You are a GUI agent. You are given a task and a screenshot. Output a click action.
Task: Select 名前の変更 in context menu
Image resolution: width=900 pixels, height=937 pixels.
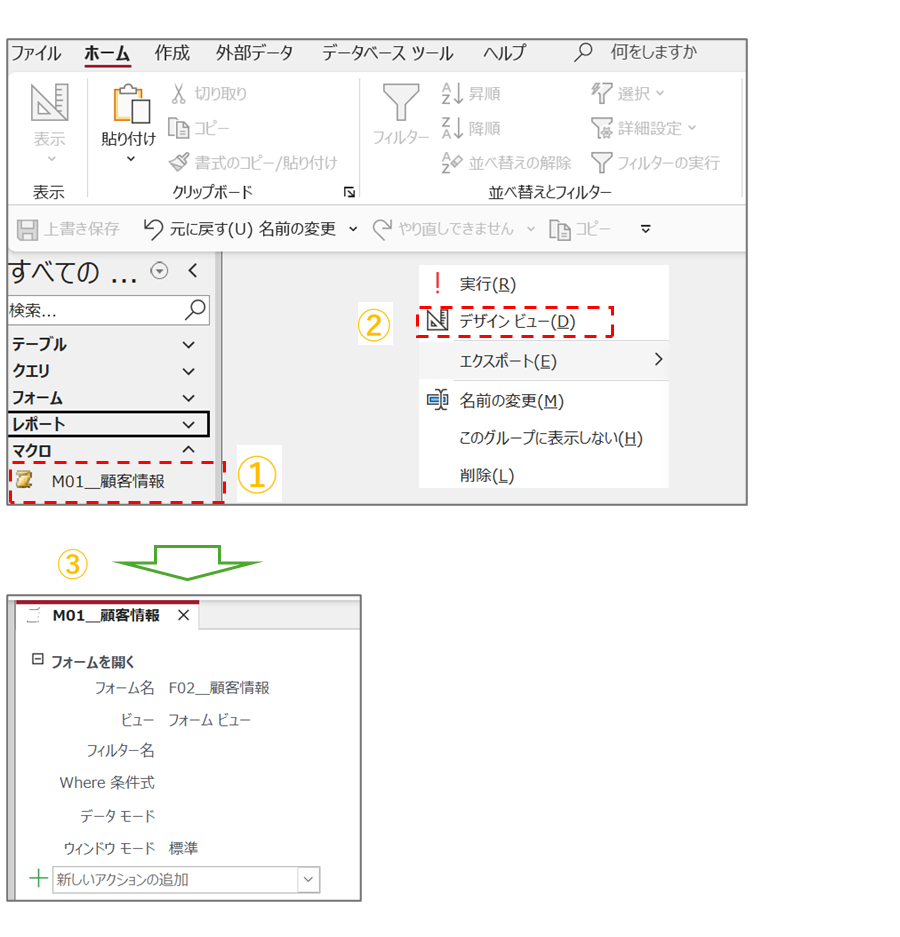pyautogui.click(x=511, y=401)
